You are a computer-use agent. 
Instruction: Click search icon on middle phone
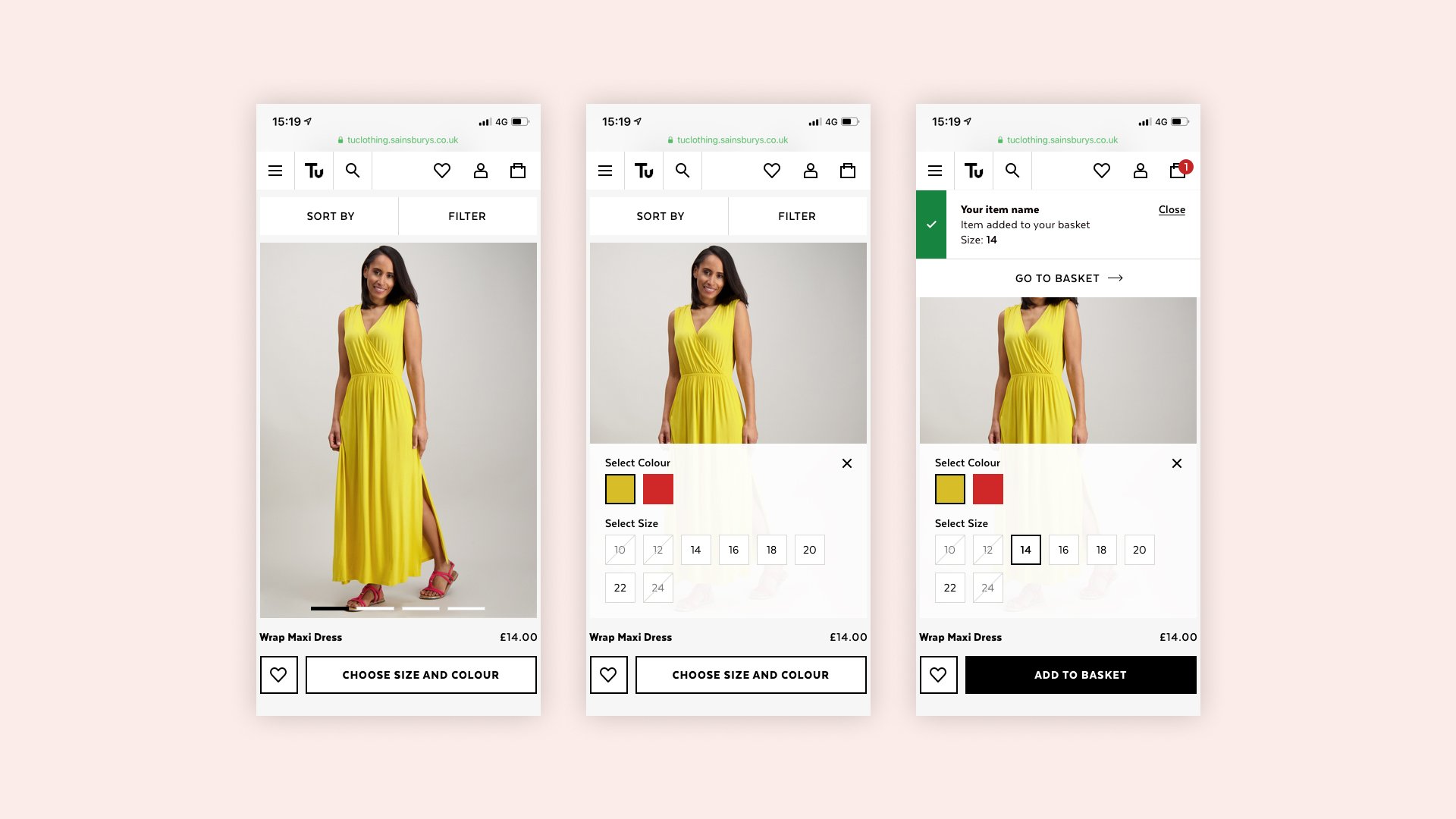682,171
